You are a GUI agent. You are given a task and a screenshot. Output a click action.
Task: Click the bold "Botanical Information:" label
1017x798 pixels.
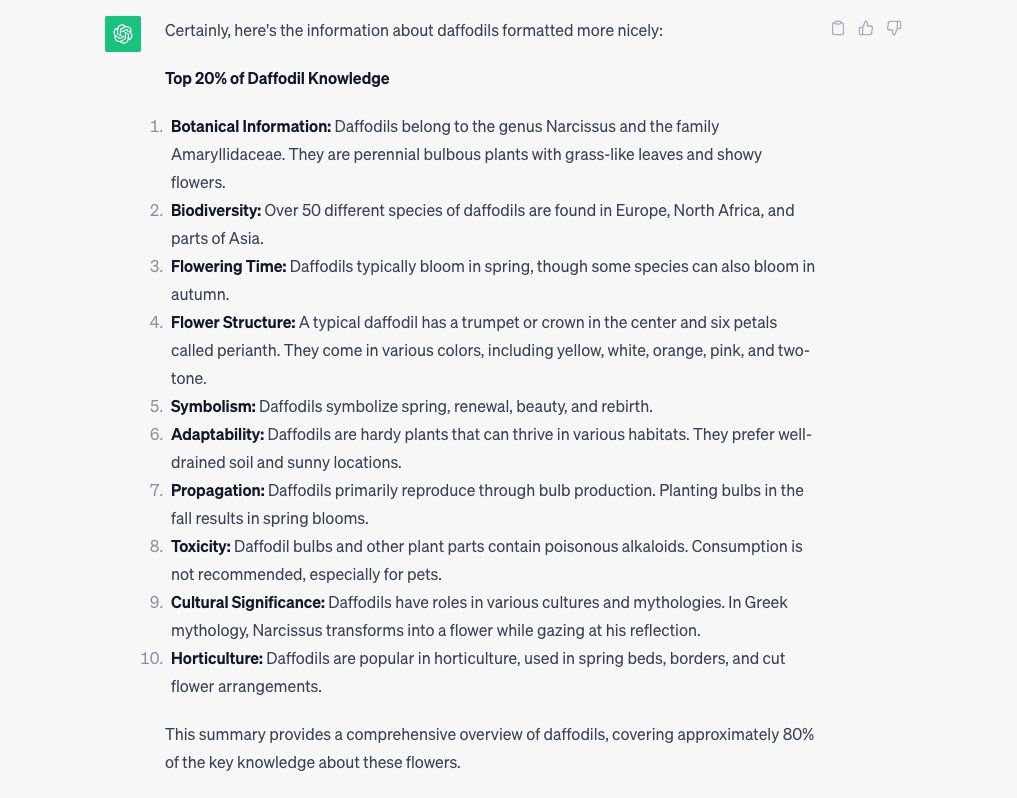250,126
